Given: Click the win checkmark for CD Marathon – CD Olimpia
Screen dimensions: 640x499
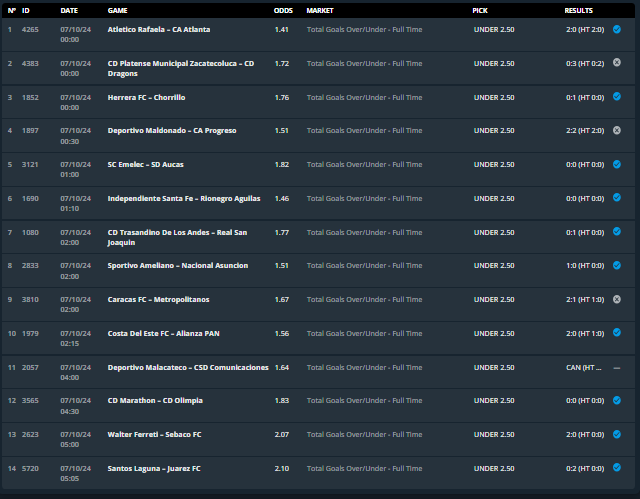Looking at the screenshot, I should 617,400.
